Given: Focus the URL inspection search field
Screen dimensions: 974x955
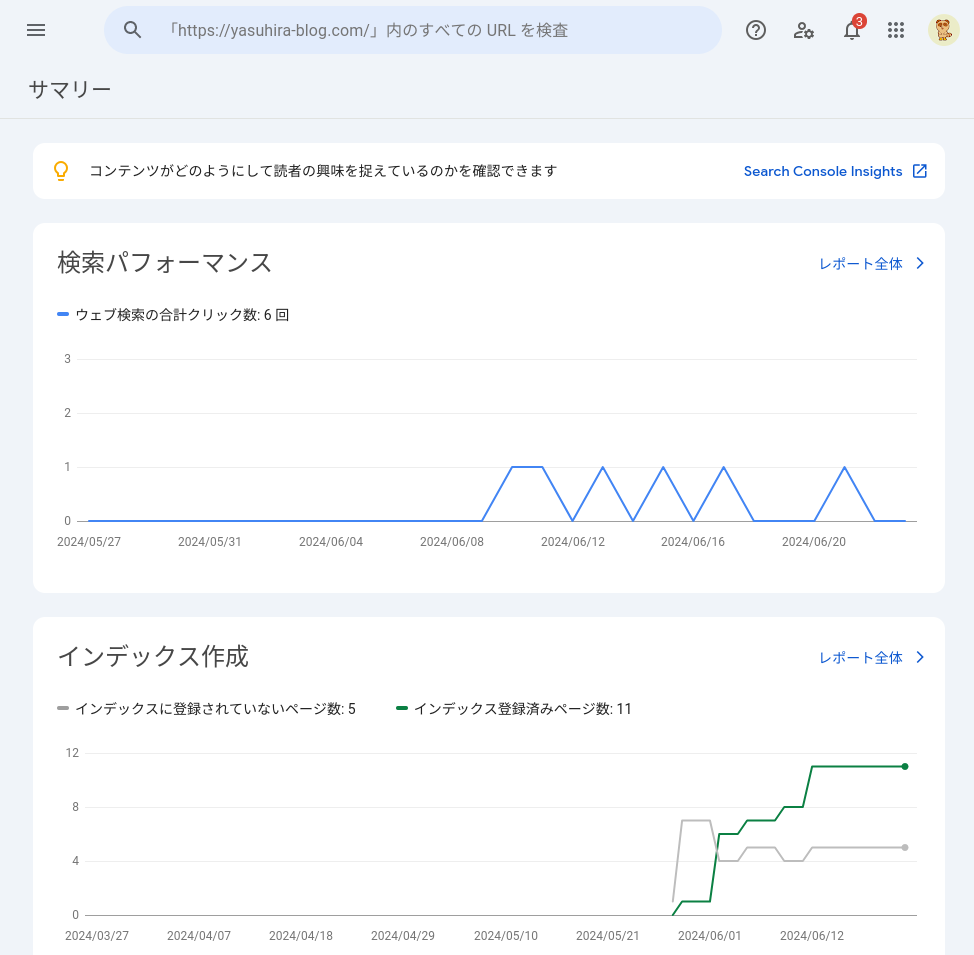Looking at the screenshot, I should coord(430,30).
